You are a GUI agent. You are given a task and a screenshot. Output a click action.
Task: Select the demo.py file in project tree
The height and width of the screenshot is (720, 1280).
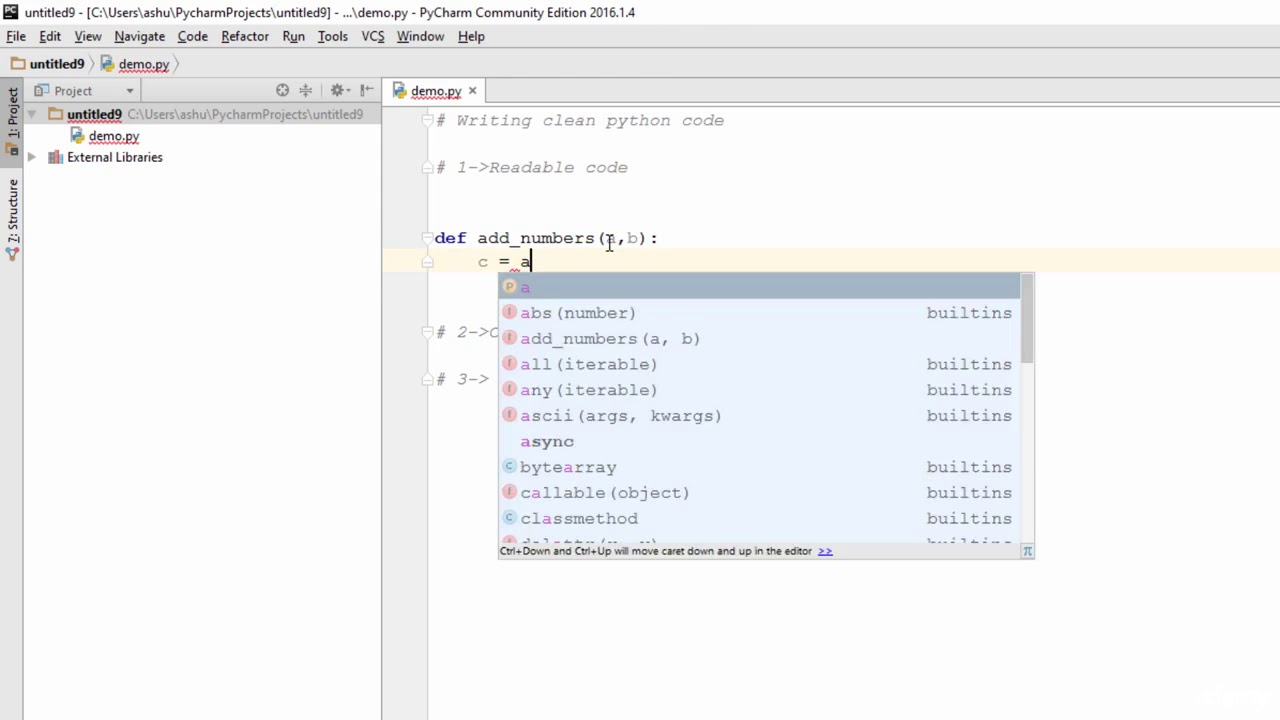(x=113, y=136)
